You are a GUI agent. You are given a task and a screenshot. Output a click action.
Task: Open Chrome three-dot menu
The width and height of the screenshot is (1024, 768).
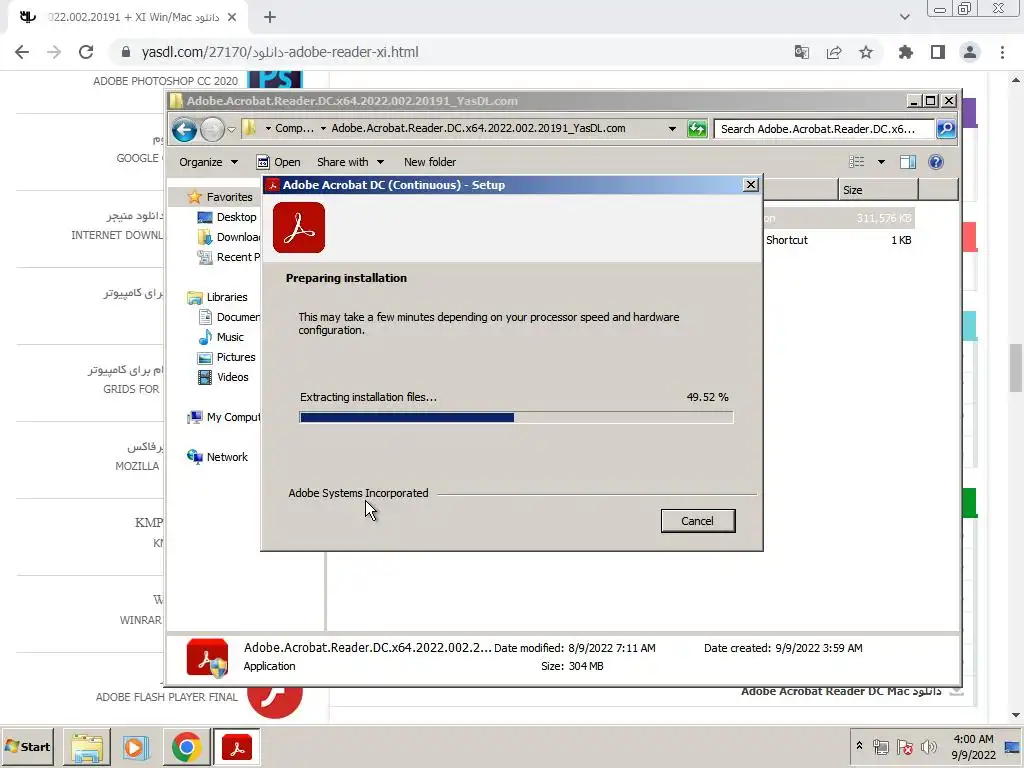[1002, 52]
